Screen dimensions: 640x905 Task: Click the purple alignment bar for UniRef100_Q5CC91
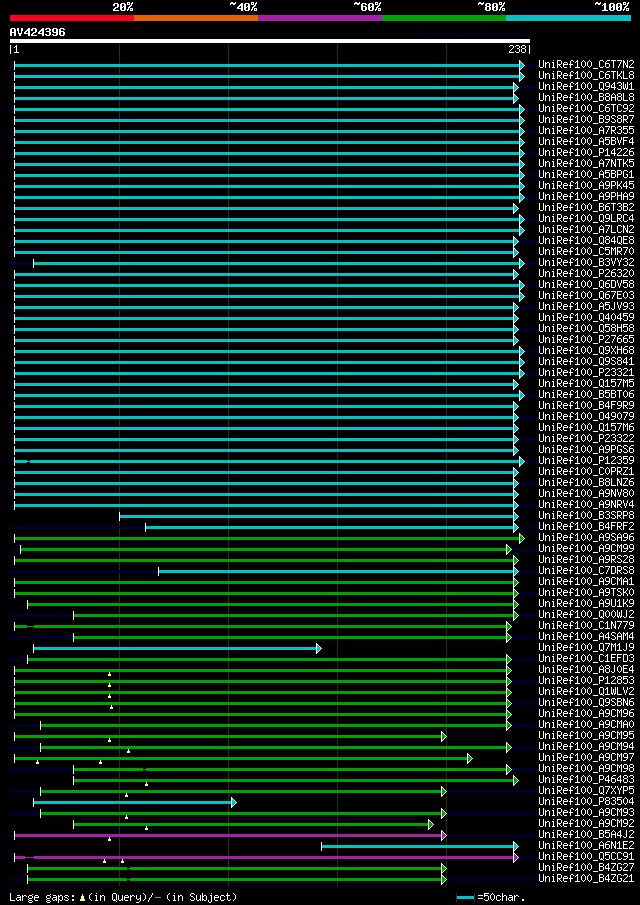(x=266, y=857)
